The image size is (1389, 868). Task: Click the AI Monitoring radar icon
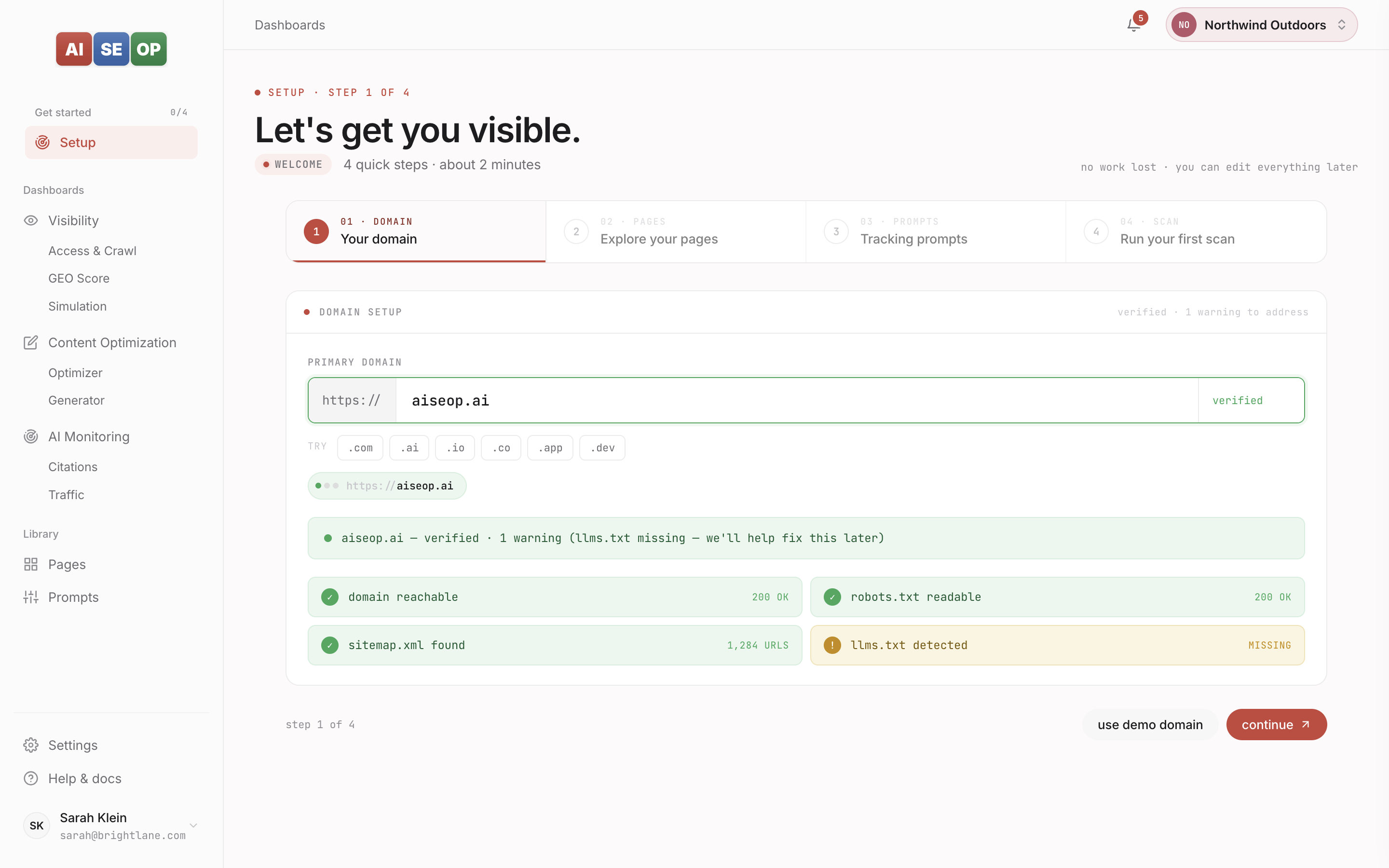click(x=31, y=437)
